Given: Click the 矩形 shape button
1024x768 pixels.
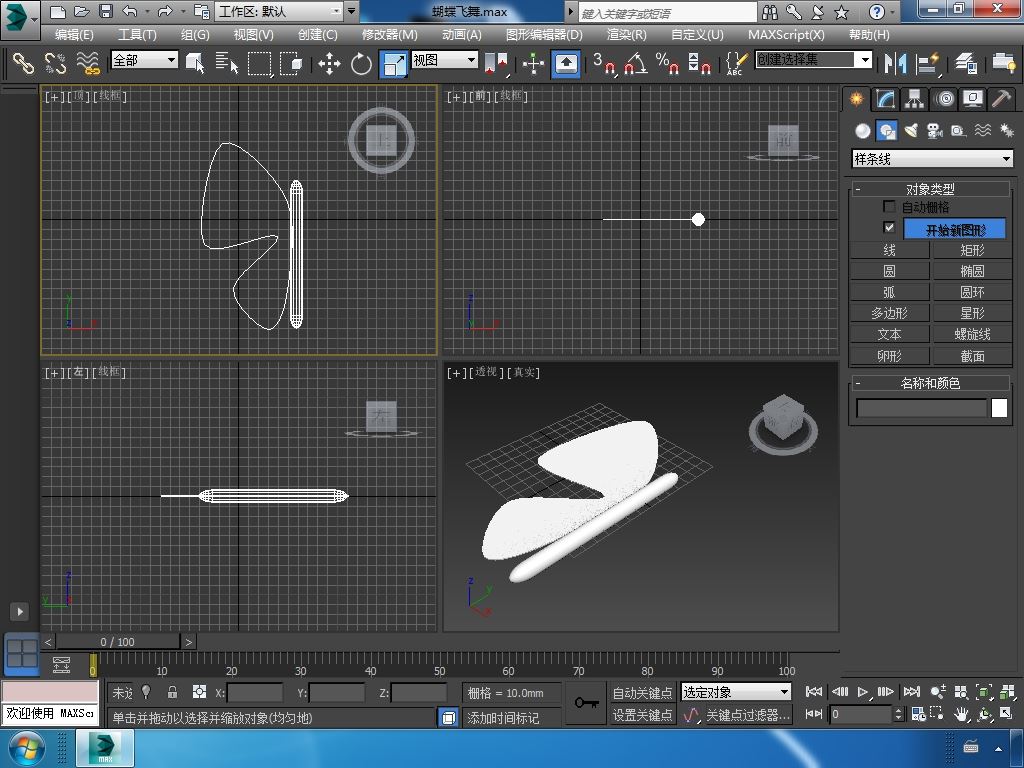Looking at the screenshot, I should tap(972, 250).
